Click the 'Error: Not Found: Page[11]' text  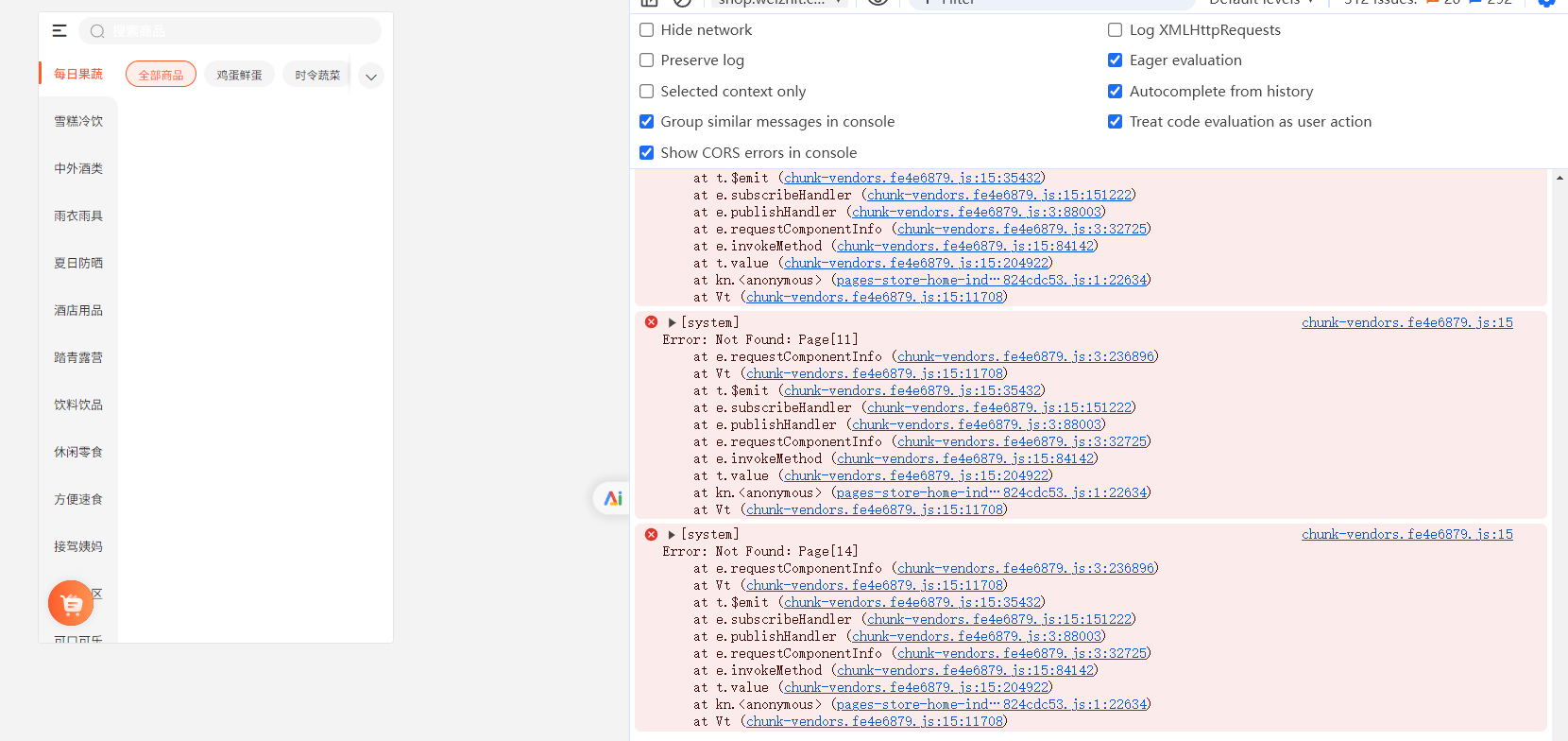click(760, 339)
